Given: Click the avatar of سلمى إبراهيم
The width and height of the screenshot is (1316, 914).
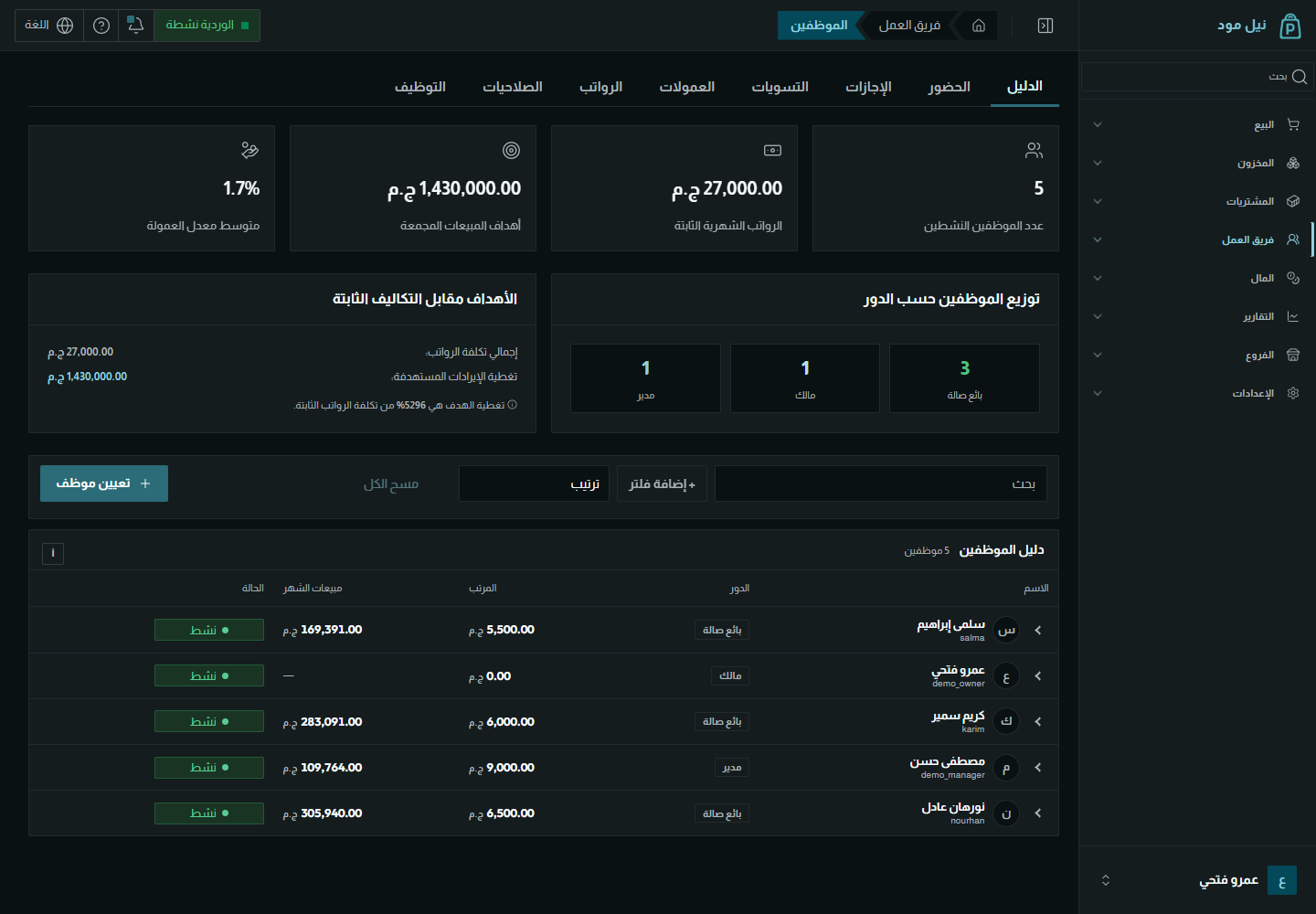Looking at the screenshot, I should 1006,630.
